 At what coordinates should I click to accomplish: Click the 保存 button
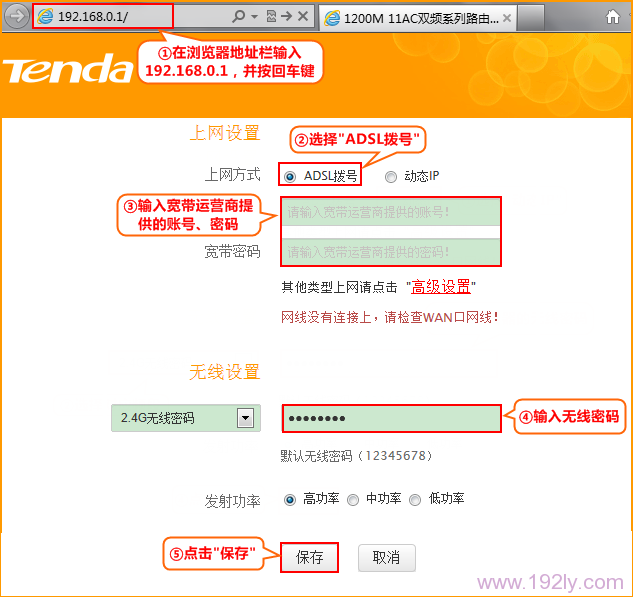point(309,557)
